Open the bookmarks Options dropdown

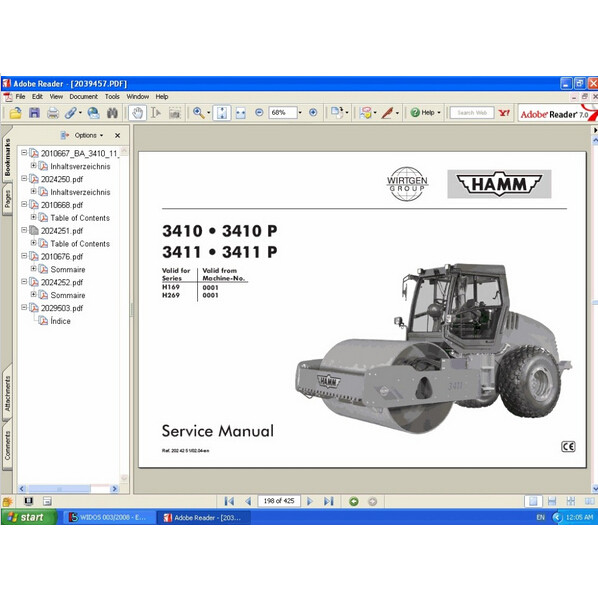88,135
